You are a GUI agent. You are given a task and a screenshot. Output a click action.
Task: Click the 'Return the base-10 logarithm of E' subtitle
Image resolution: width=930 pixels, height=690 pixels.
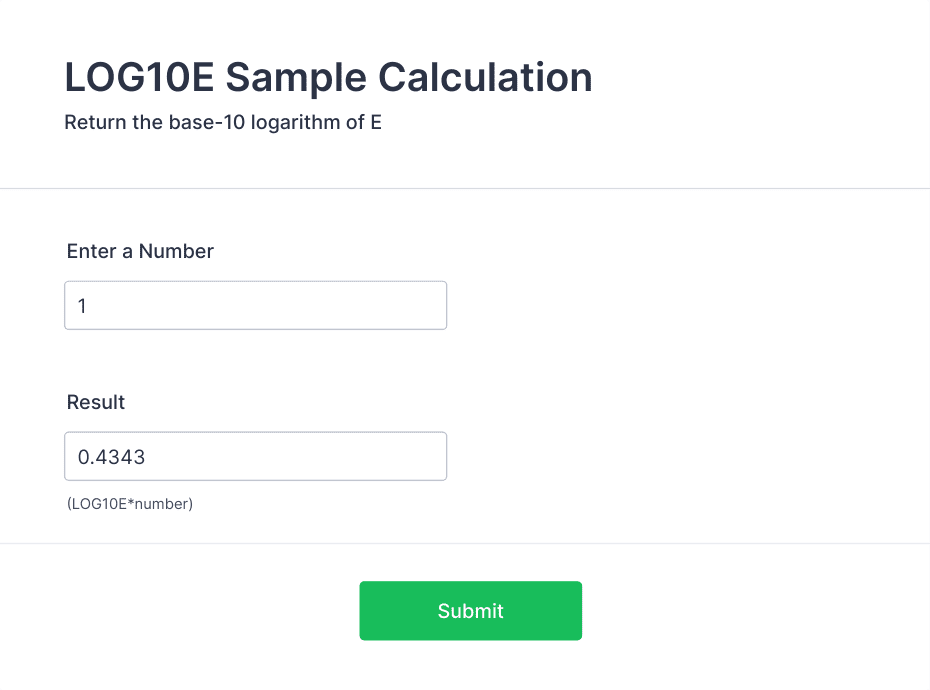click(x=222, y=122)
